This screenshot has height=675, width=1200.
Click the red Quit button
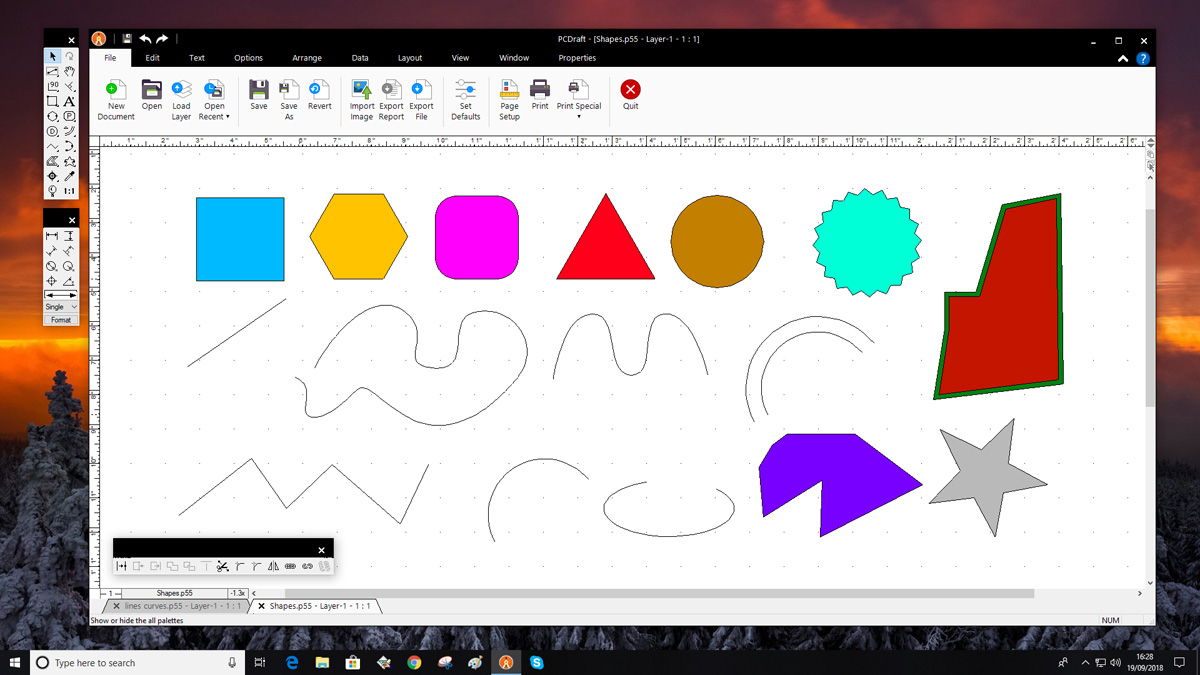pos(630,90)
